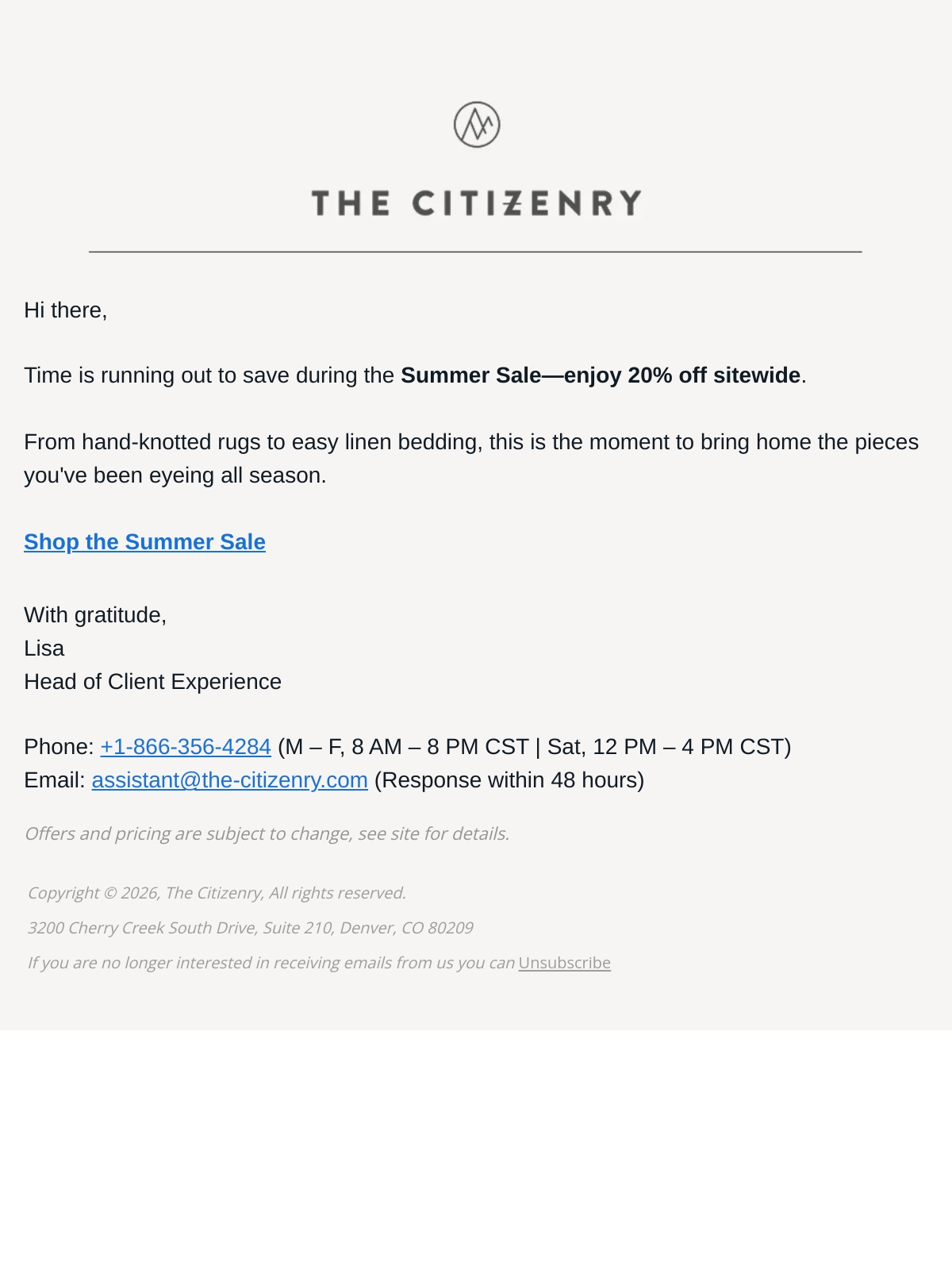This screenshot has height=1270, width=952.
Task: Click the '(Response within 48 hours)' note
Action: pyautogui.click(x=509, y=780)
